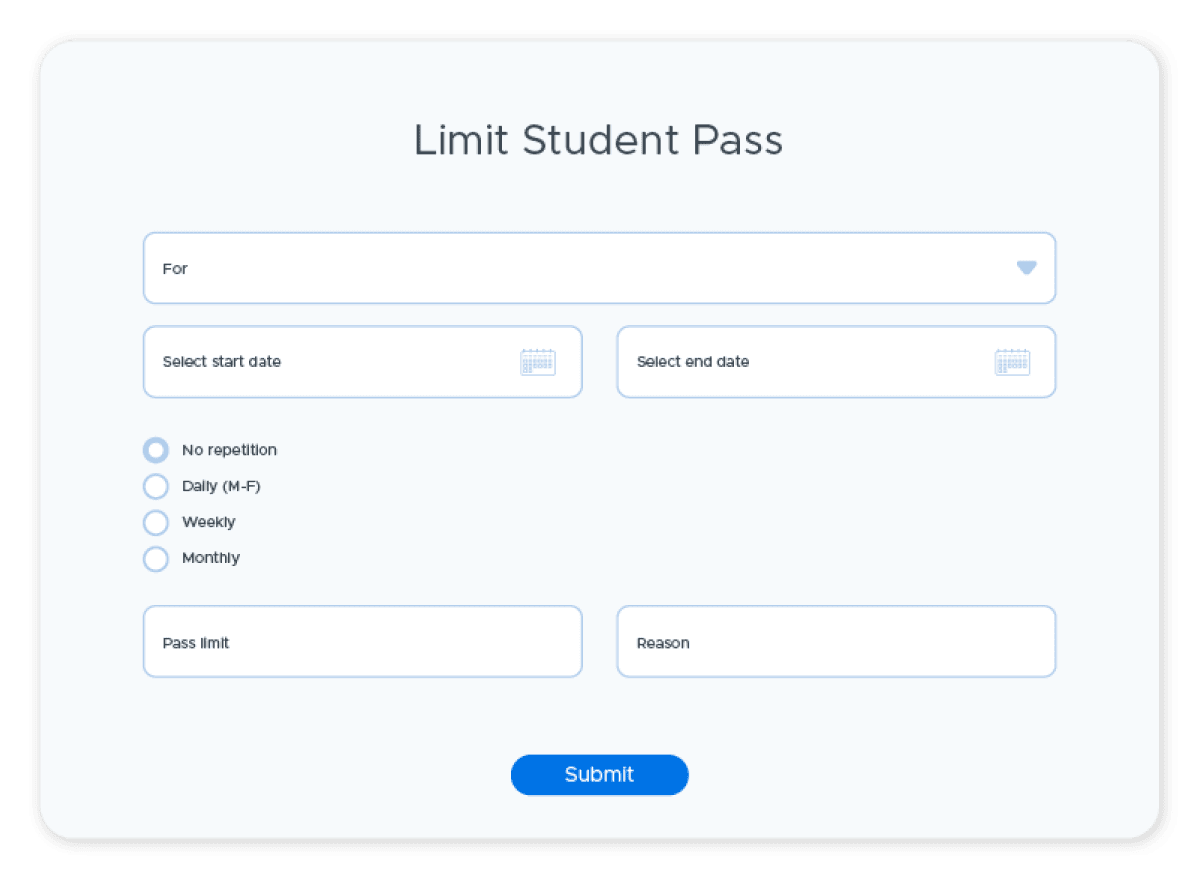Choose the Daily (M-F) radio button
Image resolution: width=1199 pixels, height=879 pixels.
click(x=156, y=486)
